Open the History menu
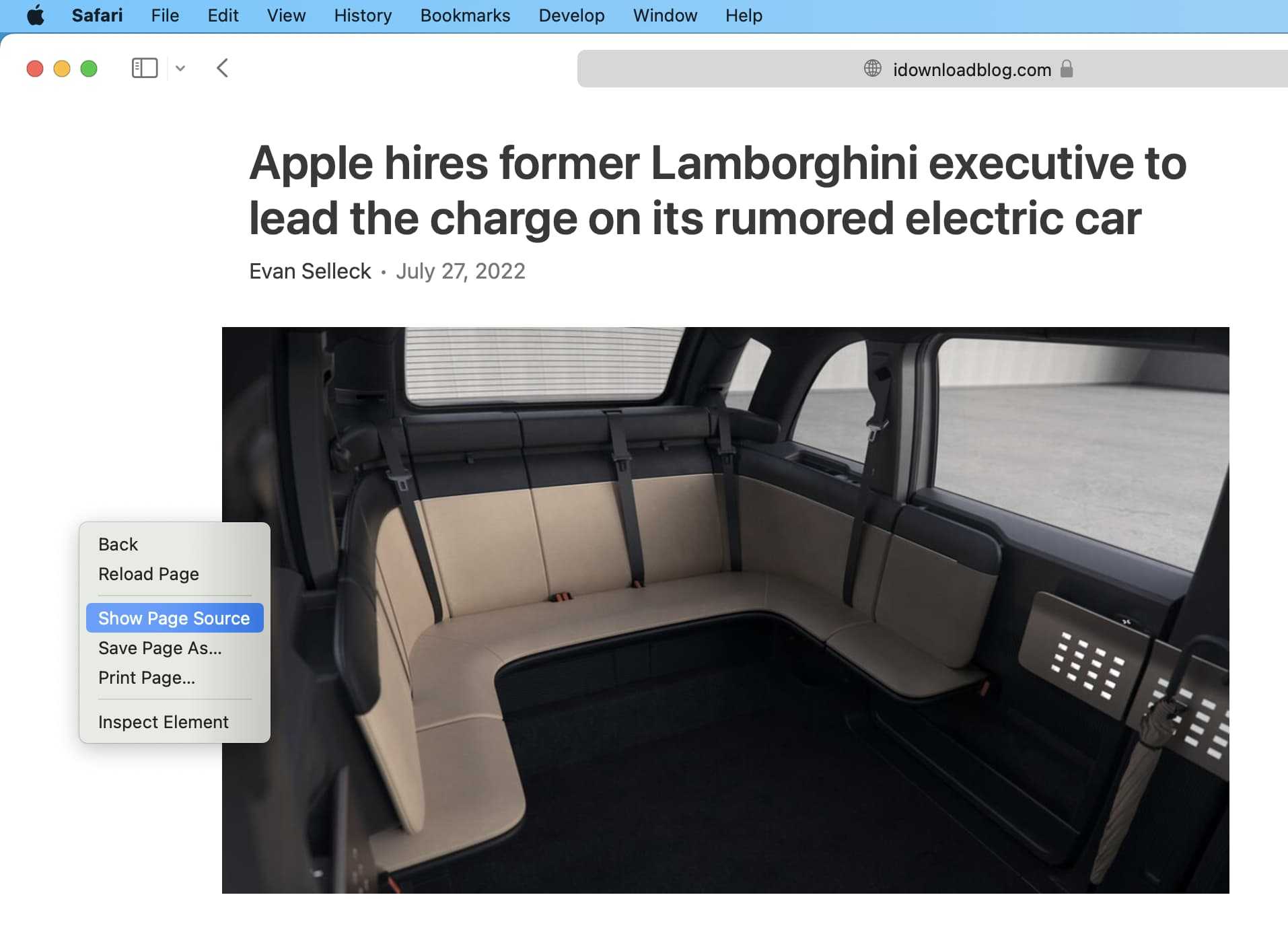Image resolution: width=1288 pixels, height=926 pixels. (363, 15)
